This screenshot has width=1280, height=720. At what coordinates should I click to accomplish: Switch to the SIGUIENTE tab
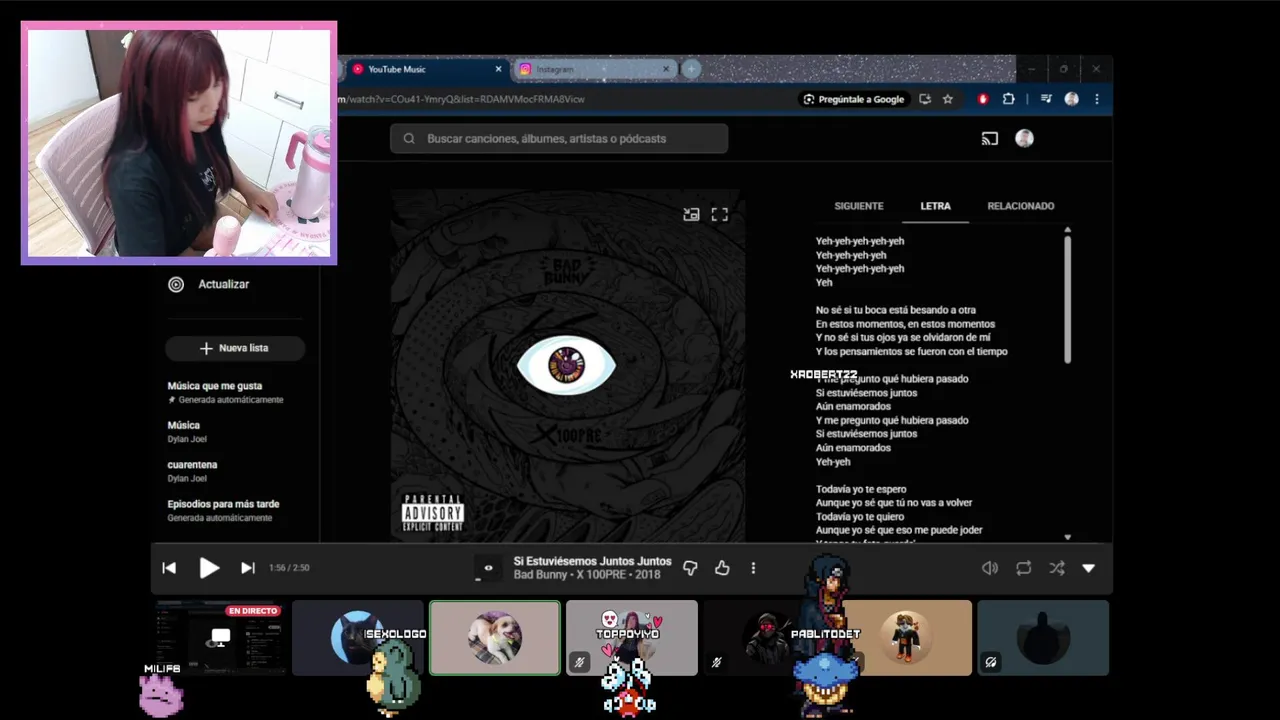tap(859, 206)
